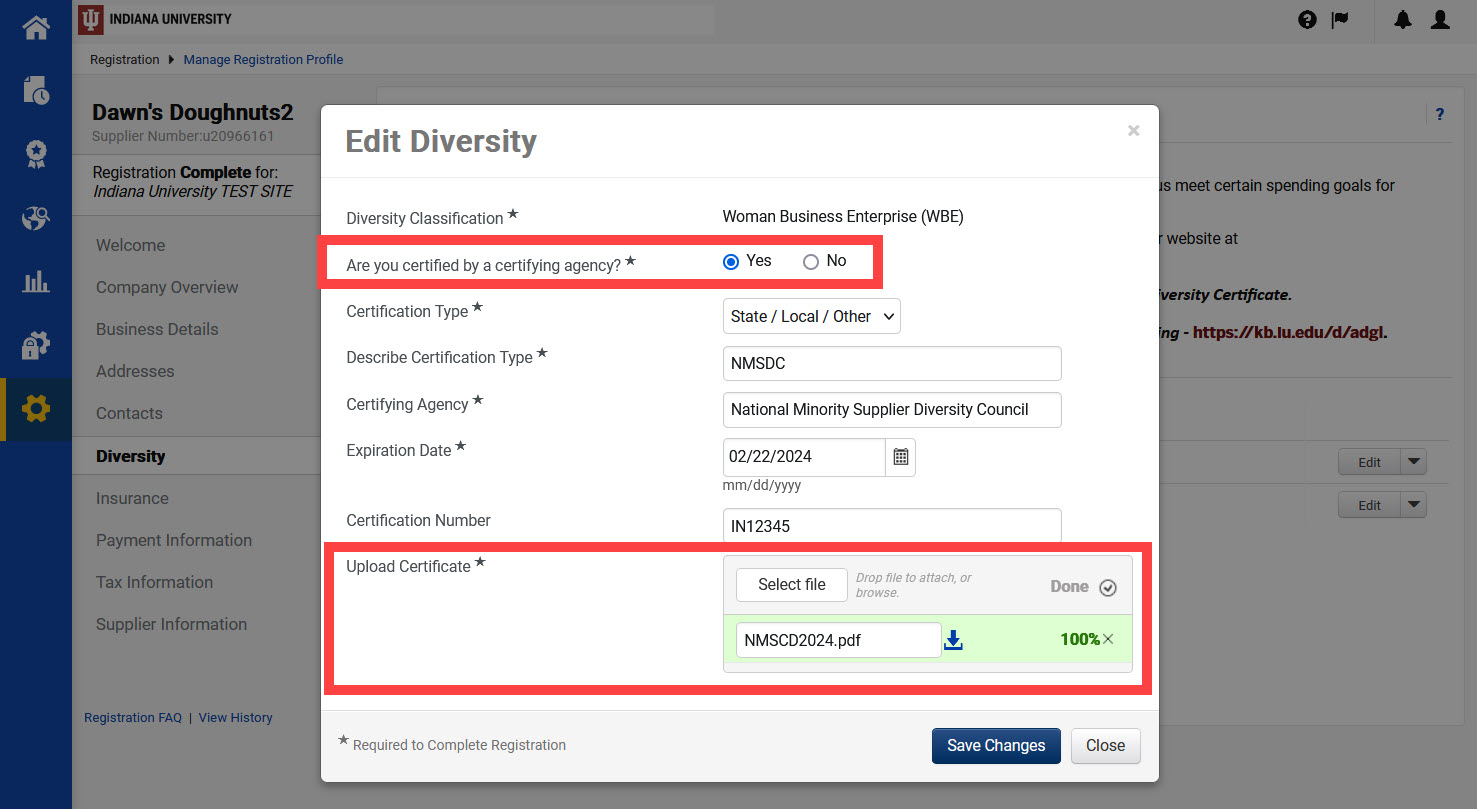The image size is (1477, 809).
Task: Select No for certified by agency
Action: click(x=811, y=261)
